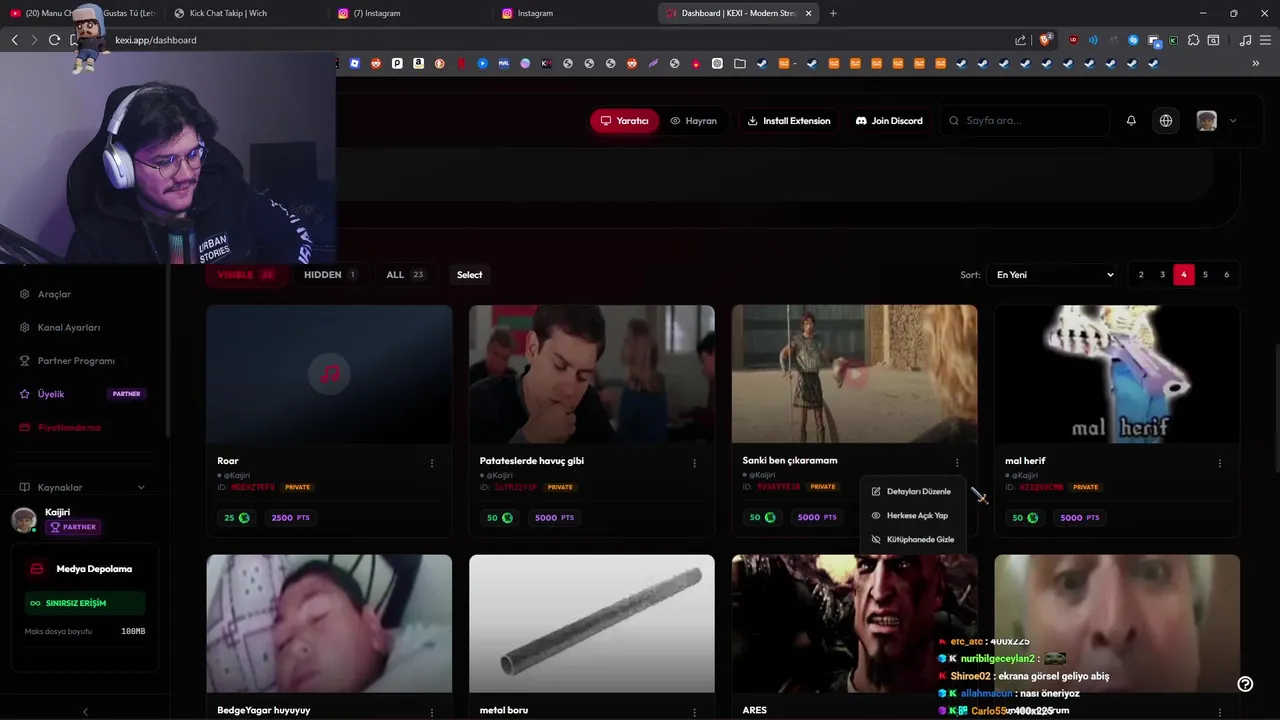Click the Medya Depolama storage icon

click(x=37, y=569)
